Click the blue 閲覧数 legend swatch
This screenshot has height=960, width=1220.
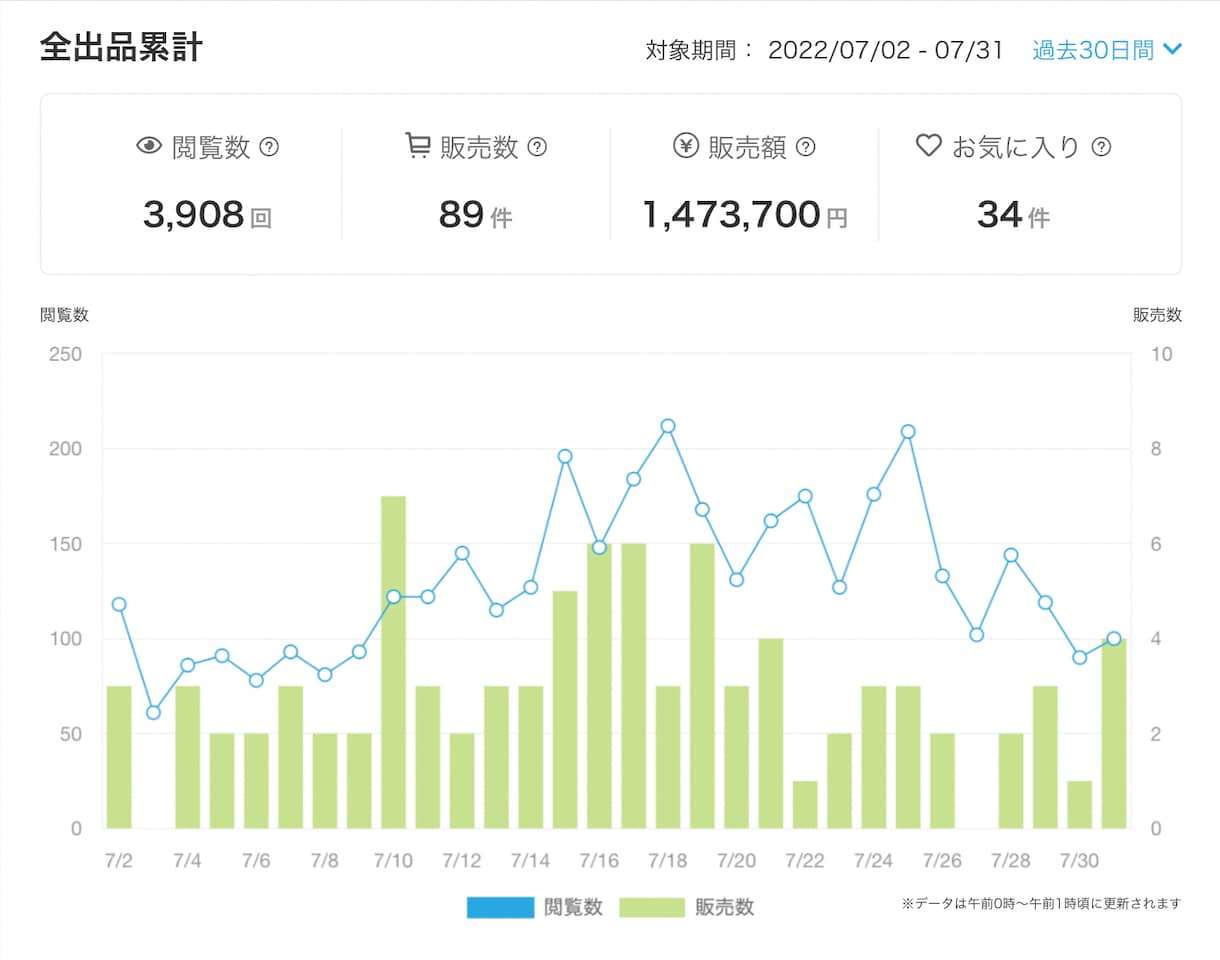point(500,907)
